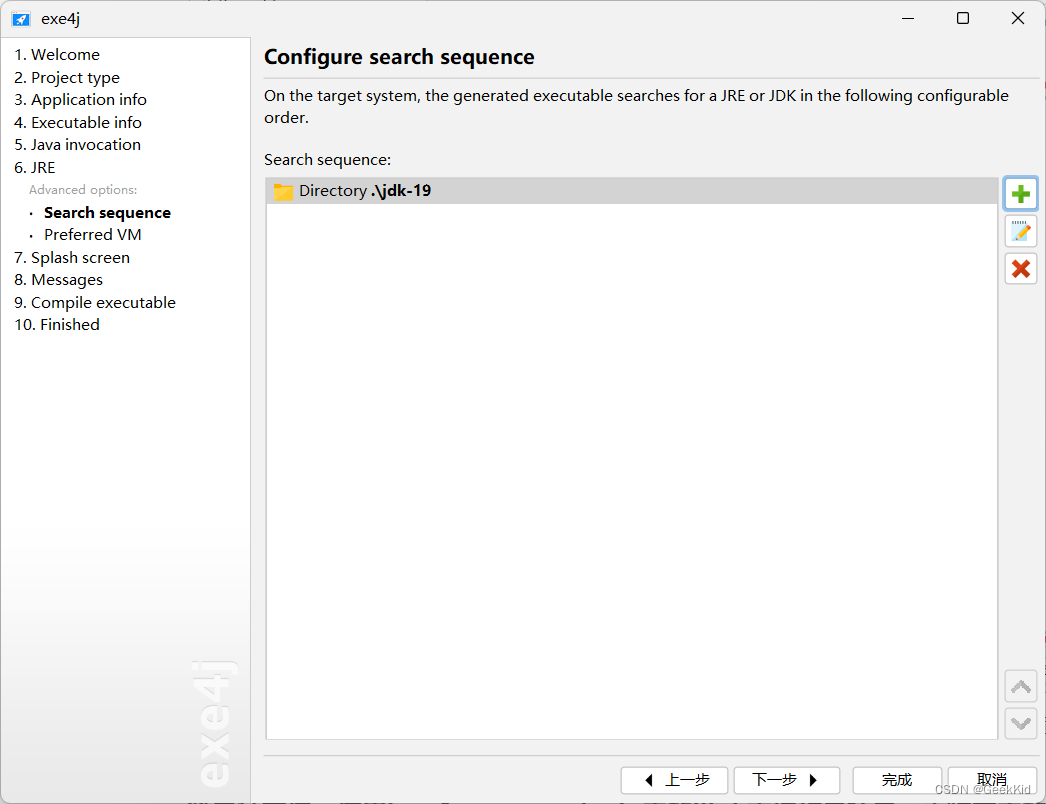Select the Directory .\jdk-19 entry
1046x804 pixels.
[x=632, y=191]
